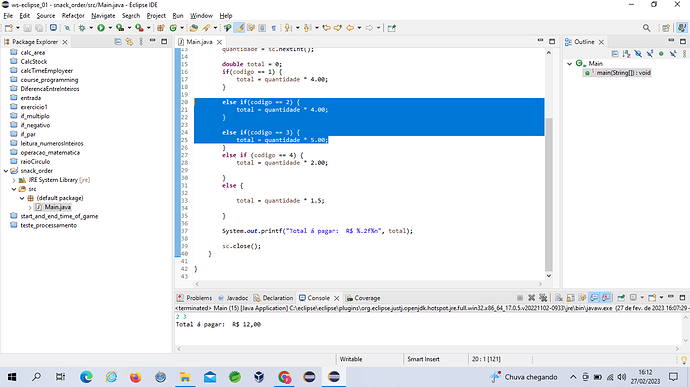Screen dimensions: 690x387
Task: Click Clear Console icon
Action: (x=558, y=298)
